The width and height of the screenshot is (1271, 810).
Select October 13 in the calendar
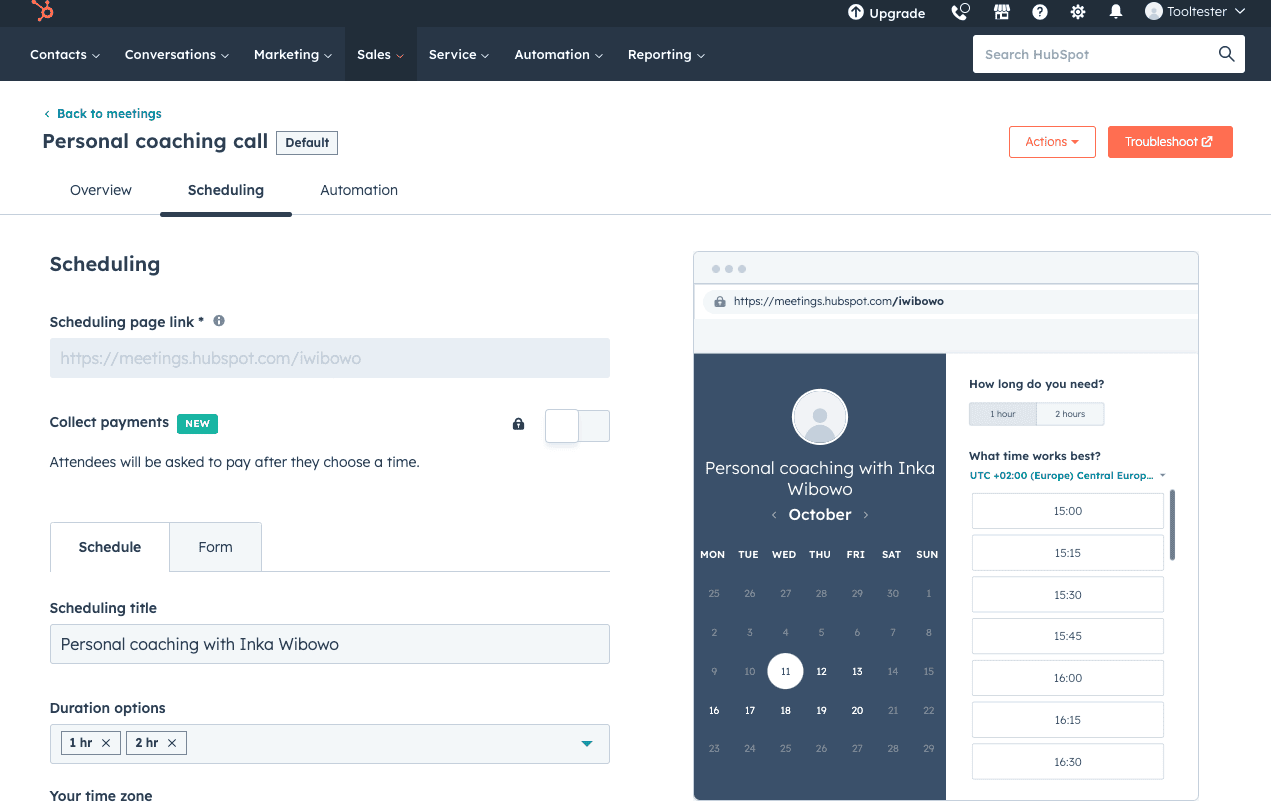[x=857, y=672]
